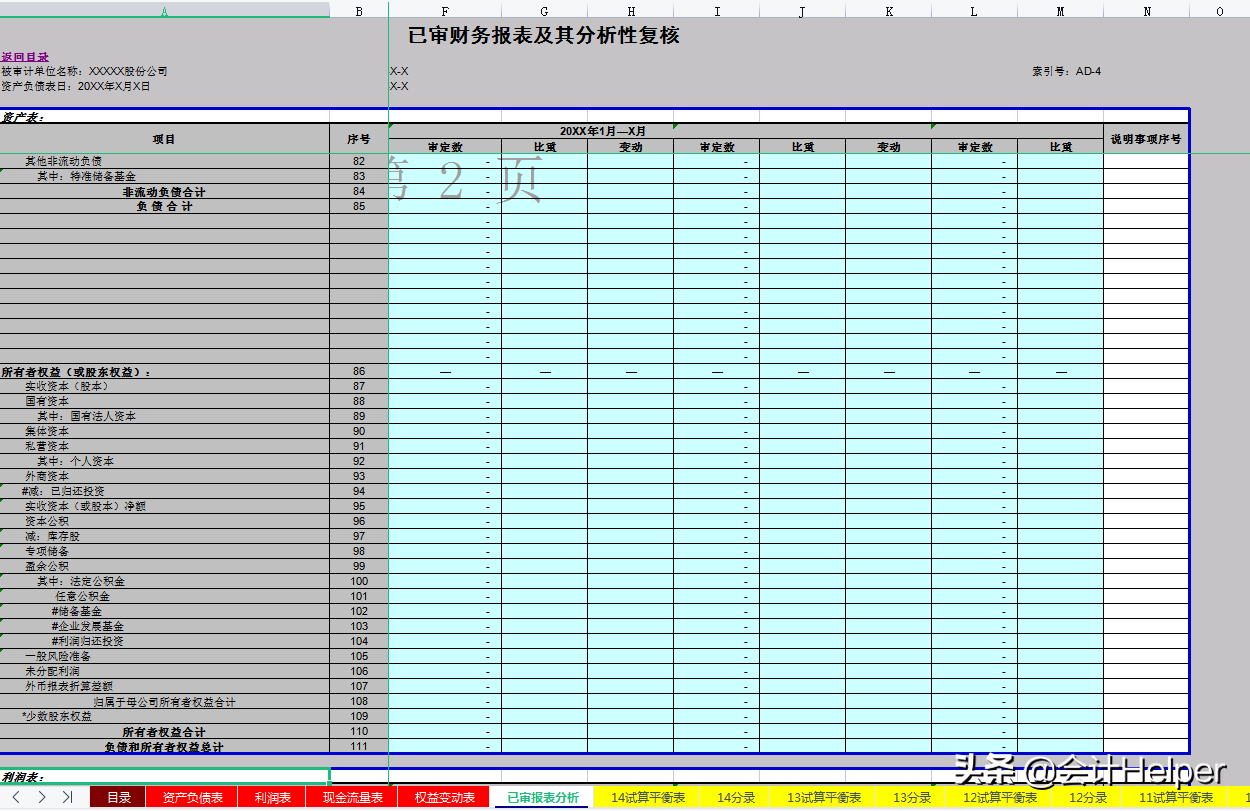Select the 负 债 合 计 cell

pyautogui.click(x=164, y=206)
